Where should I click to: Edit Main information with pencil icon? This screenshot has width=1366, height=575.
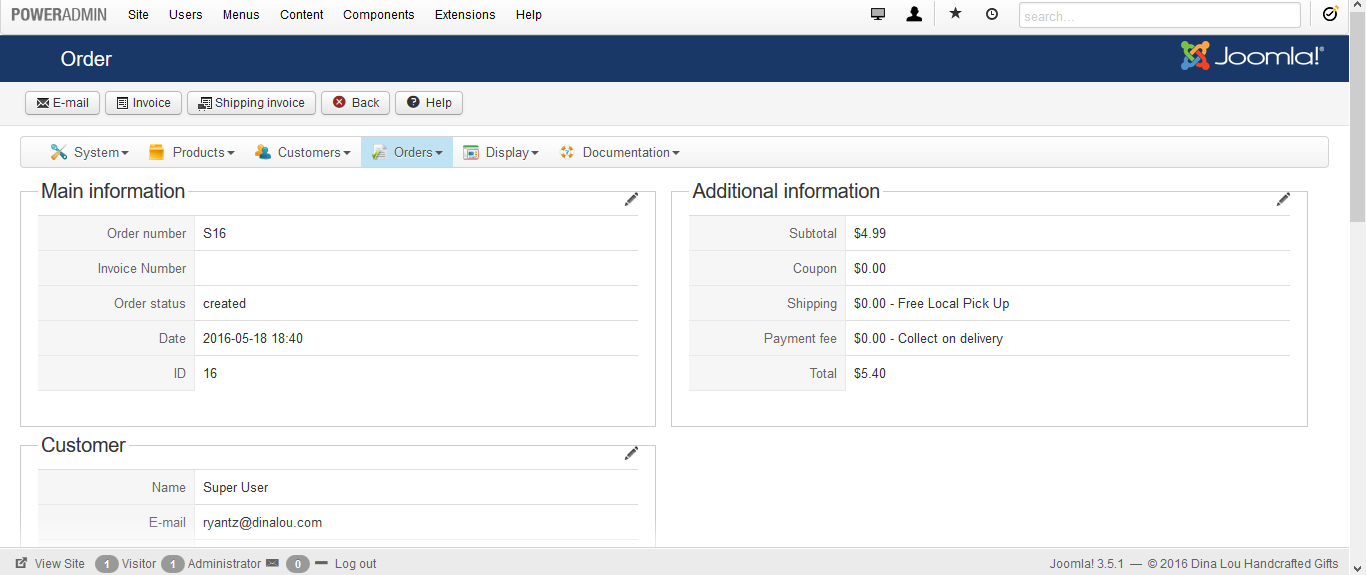point(631,200)
